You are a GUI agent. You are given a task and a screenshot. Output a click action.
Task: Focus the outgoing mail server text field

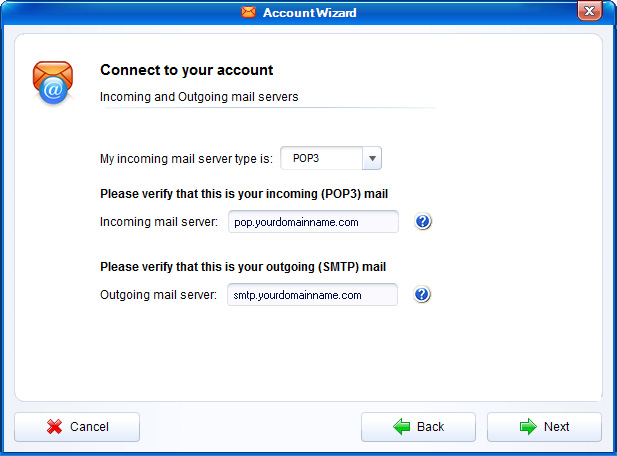[313, 295]
